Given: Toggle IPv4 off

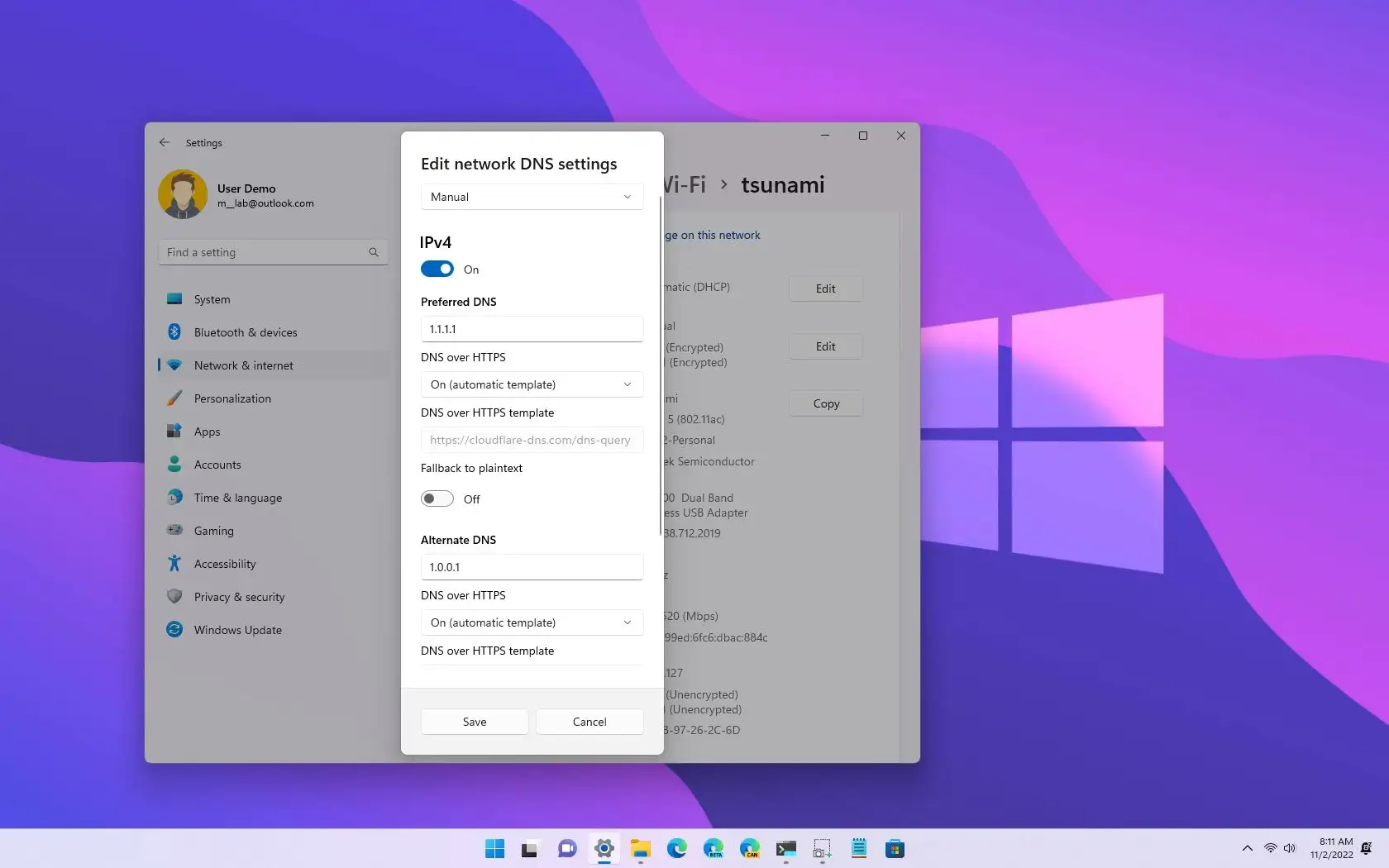Looking at the screenshot, I should tap(437, 269).
